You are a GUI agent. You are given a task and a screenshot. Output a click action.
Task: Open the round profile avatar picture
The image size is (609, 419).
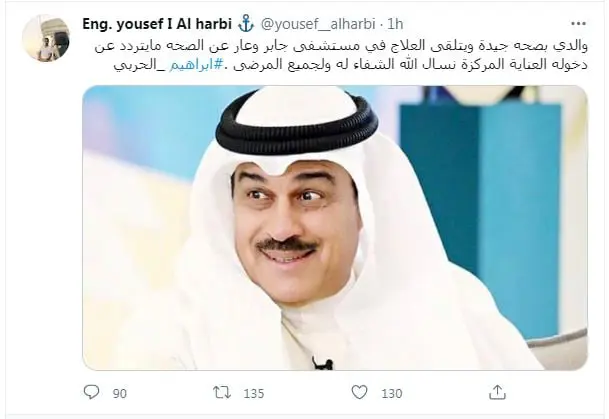tap(46, 38)
